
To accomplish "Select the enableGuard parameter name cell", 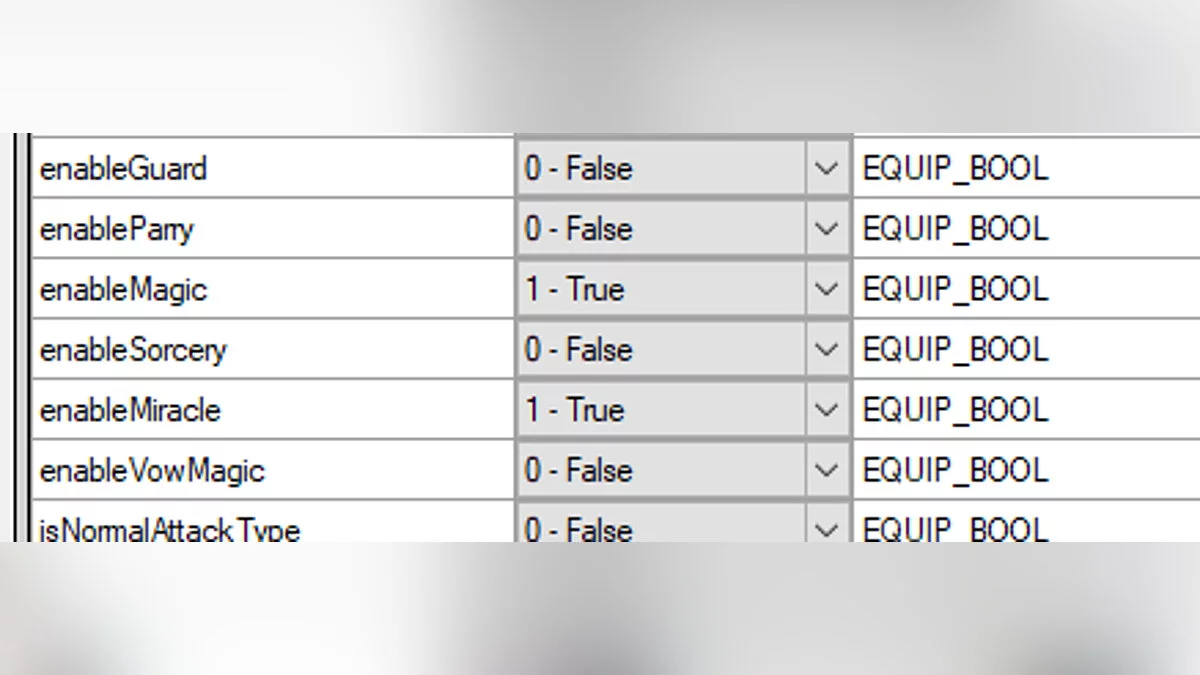I will coord(270,169).
